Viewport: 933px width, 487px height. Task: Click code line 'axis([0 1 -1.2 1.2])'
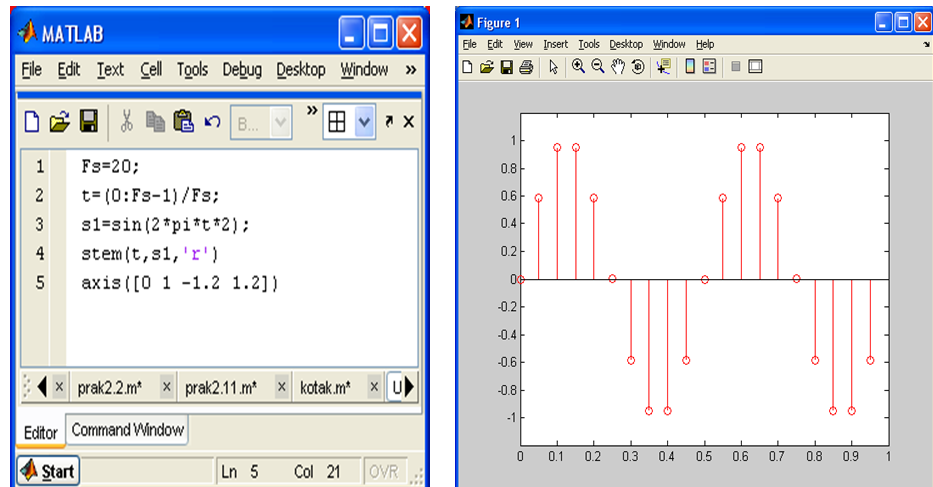180,283
